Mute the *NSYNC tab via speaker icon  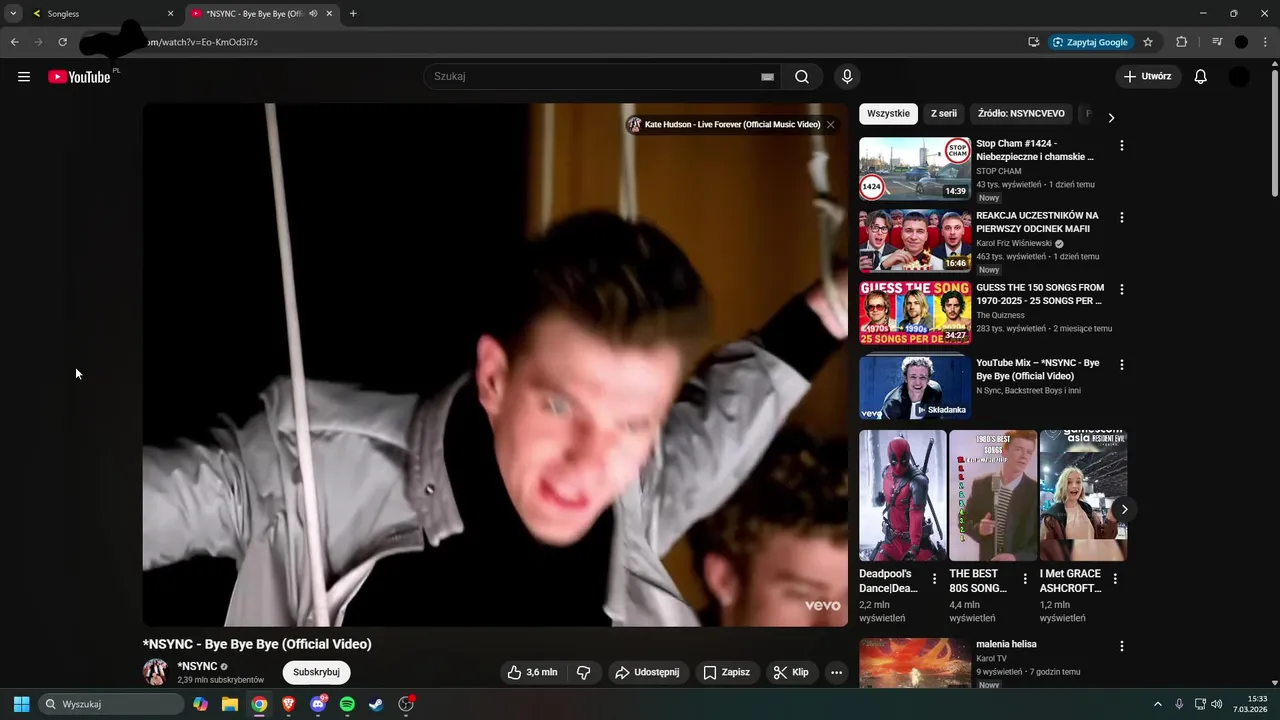point(313,14)
